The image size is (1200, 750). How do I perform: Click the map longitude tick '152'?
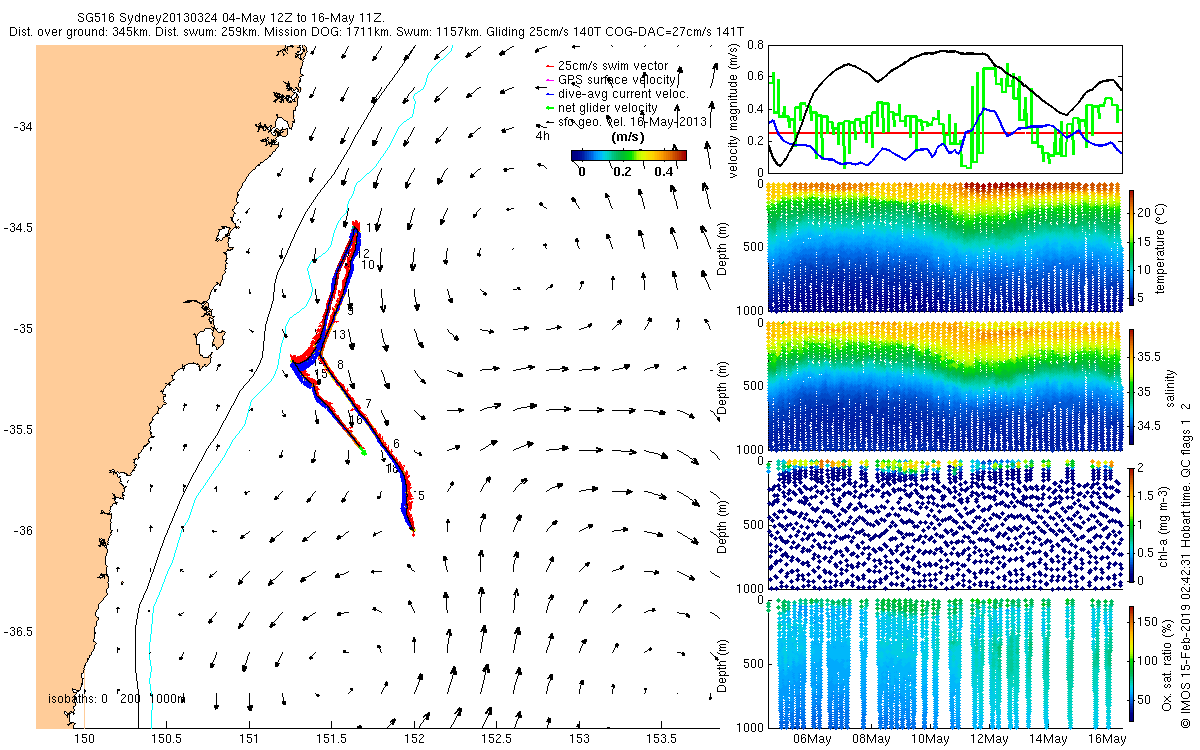[x=414, y=739]
